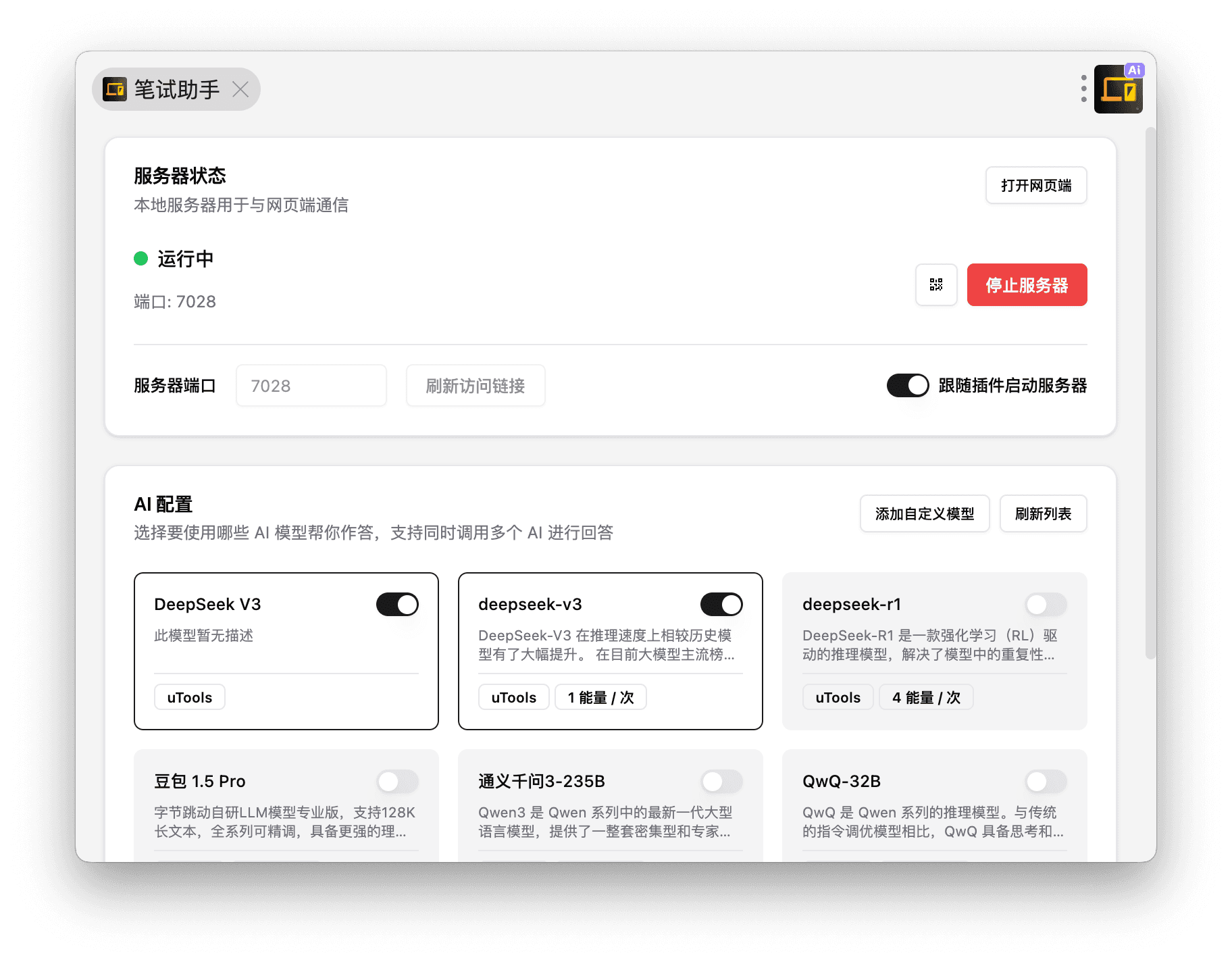Click 添加自定义模型 button

click(924, 513)
